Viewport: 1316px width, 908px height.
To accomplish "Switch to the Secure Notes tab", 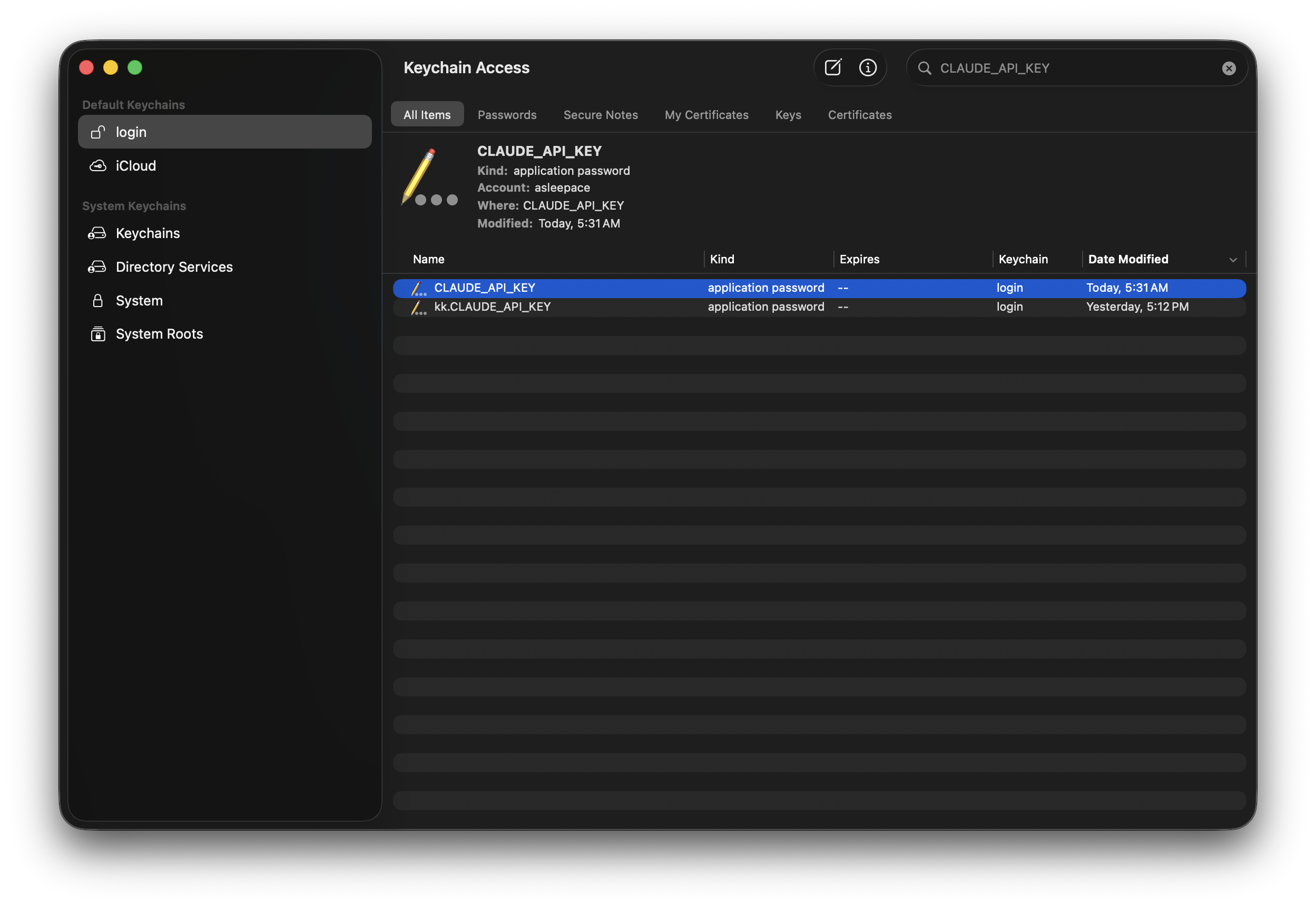I will point(600,114).
